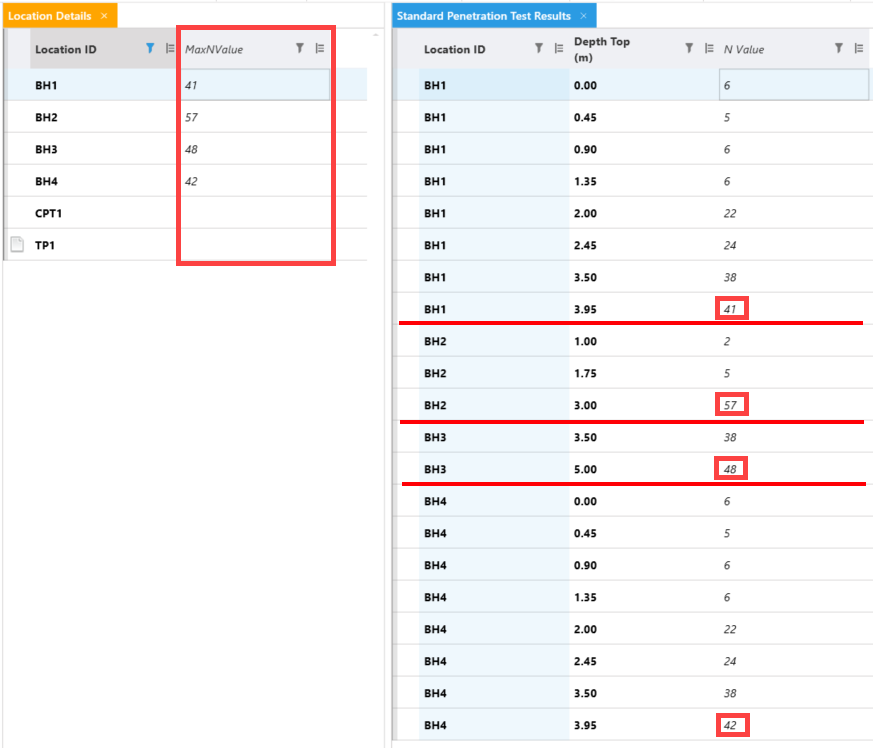
Task: Open Location ID column menu in SPT Results
Action: [x=558, y=48]
